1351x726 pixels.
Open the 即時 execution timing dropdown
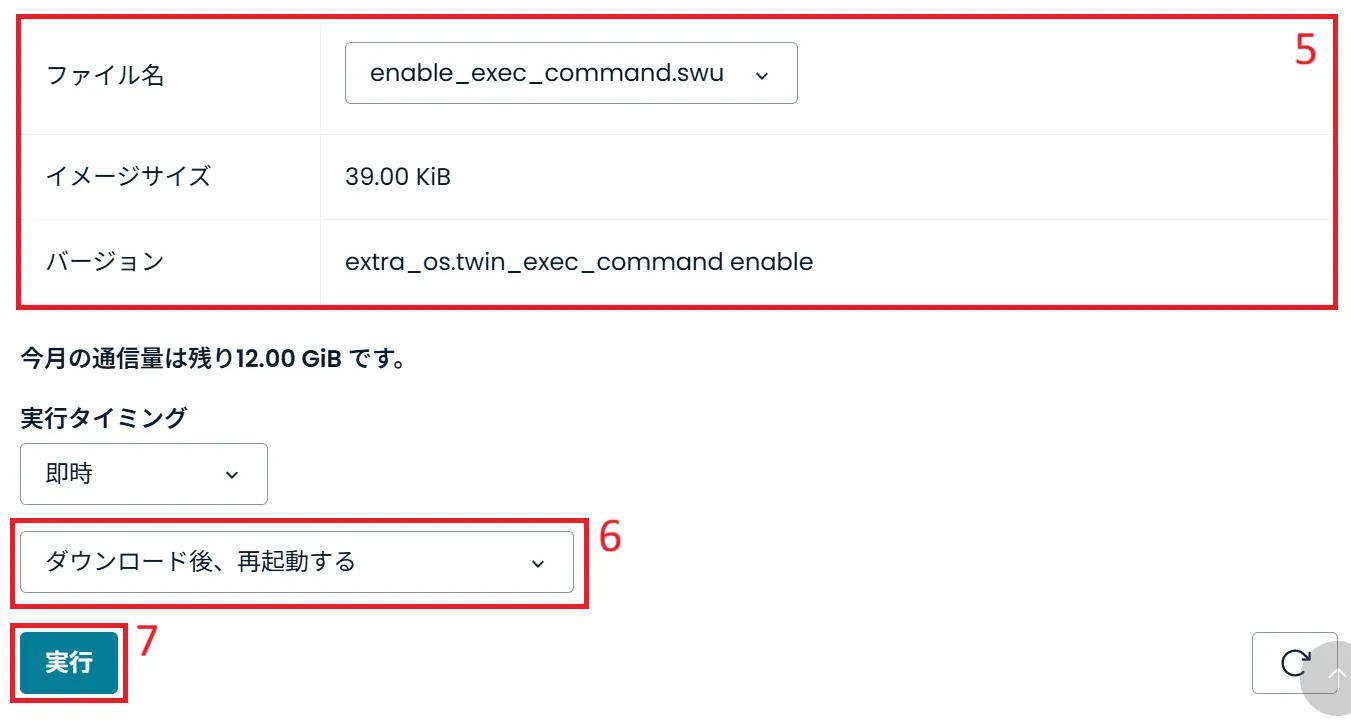point(143,474)
